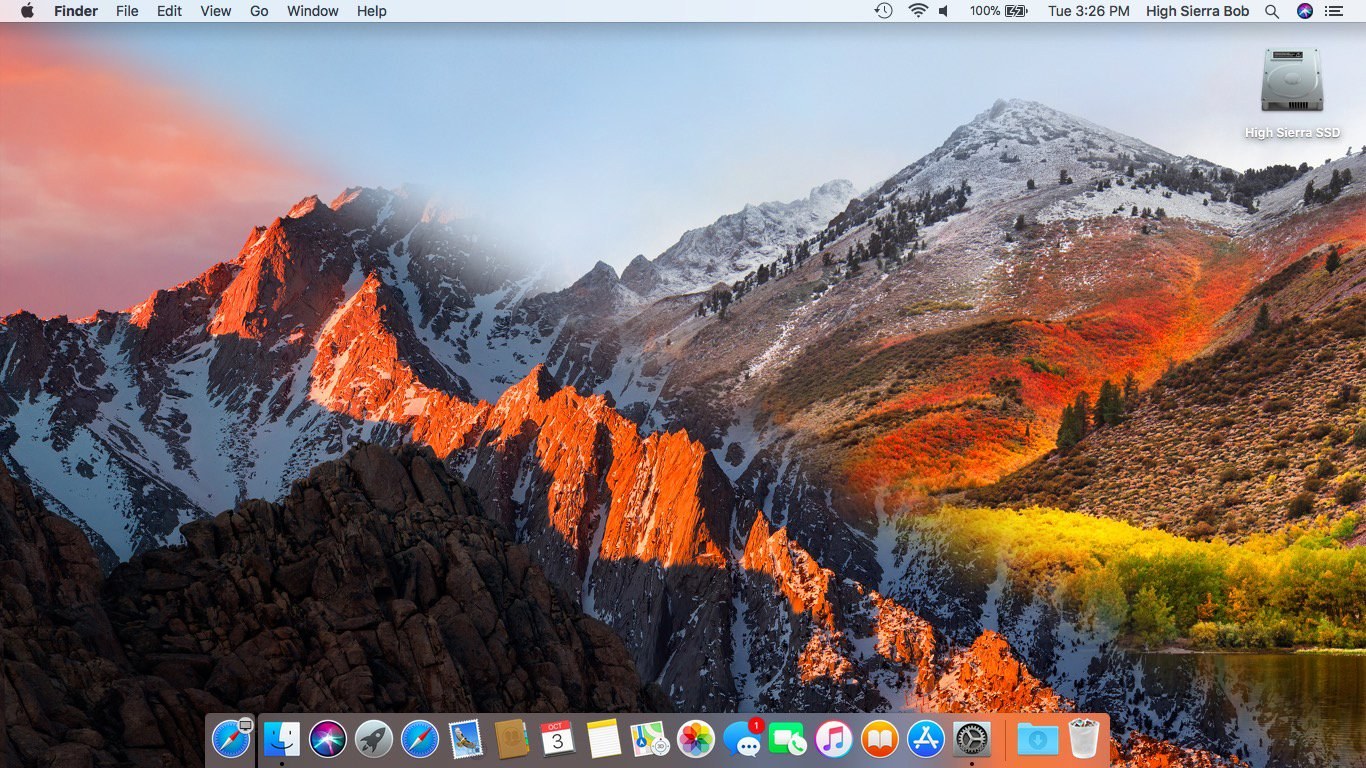
Task: Click the High Sierra Bob user menu
Action: pyautogui.click(x=1197, y=11)
